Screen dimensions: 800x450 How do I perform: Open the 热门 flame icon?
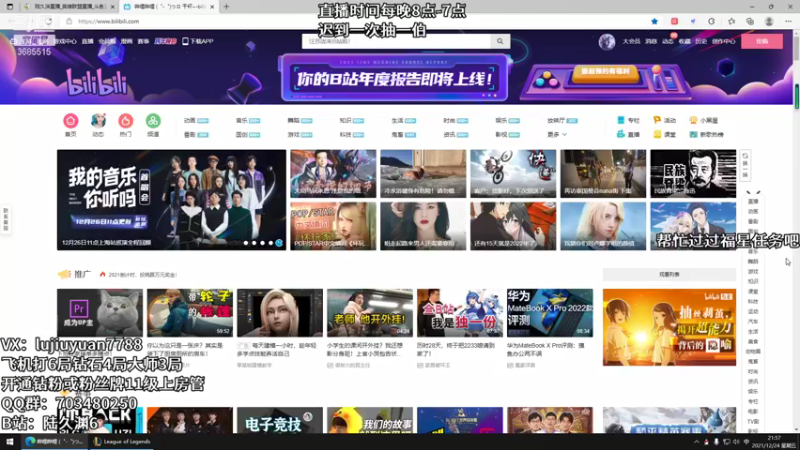click(x=126, y=120)
